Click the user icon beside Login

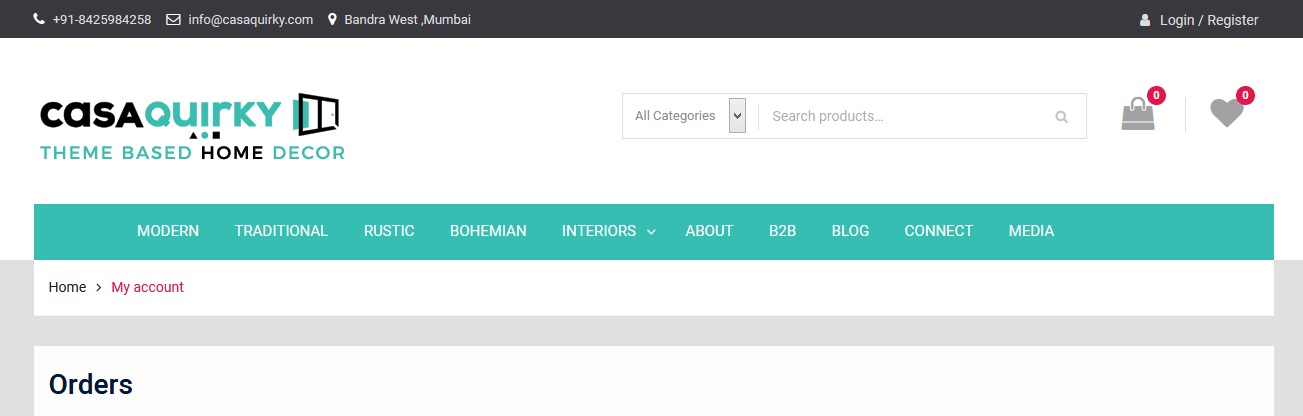click(x=1145, y=20)
